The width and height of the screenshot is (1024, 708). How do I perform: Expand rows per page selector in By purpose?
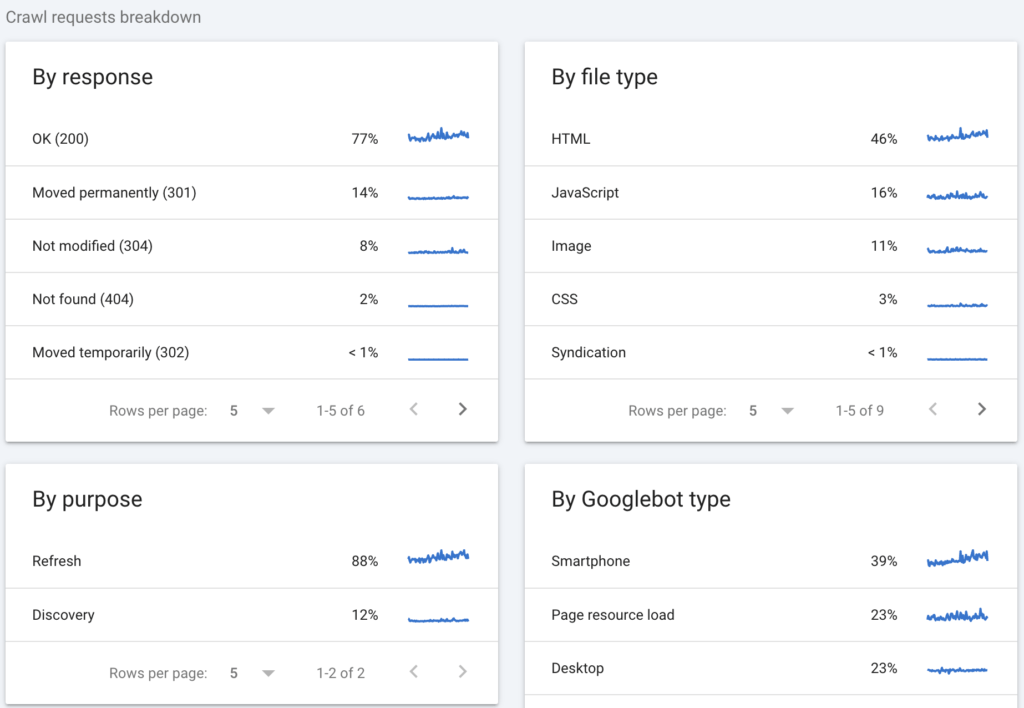[x=251, y=673]
